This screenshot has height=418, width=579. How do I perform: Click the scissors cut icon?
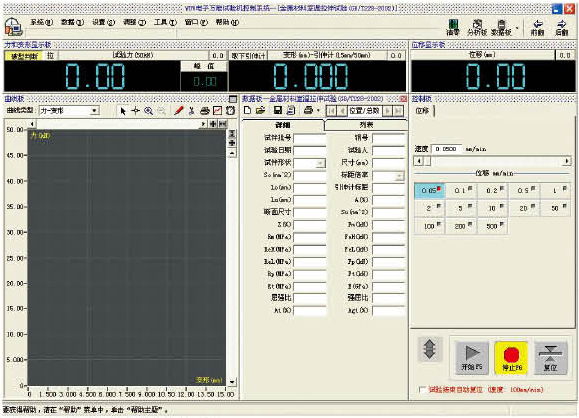point(191,111)
